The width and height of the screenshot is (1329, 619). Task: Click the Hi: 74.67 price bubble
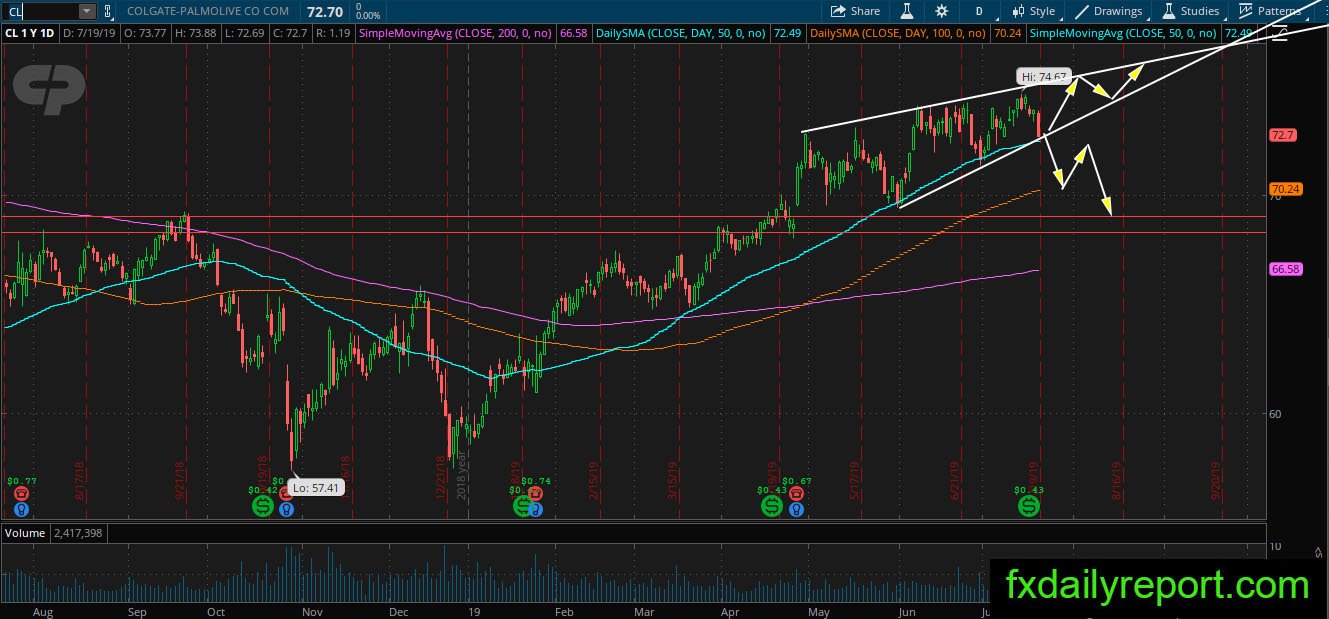click(x=1044, y=76)
